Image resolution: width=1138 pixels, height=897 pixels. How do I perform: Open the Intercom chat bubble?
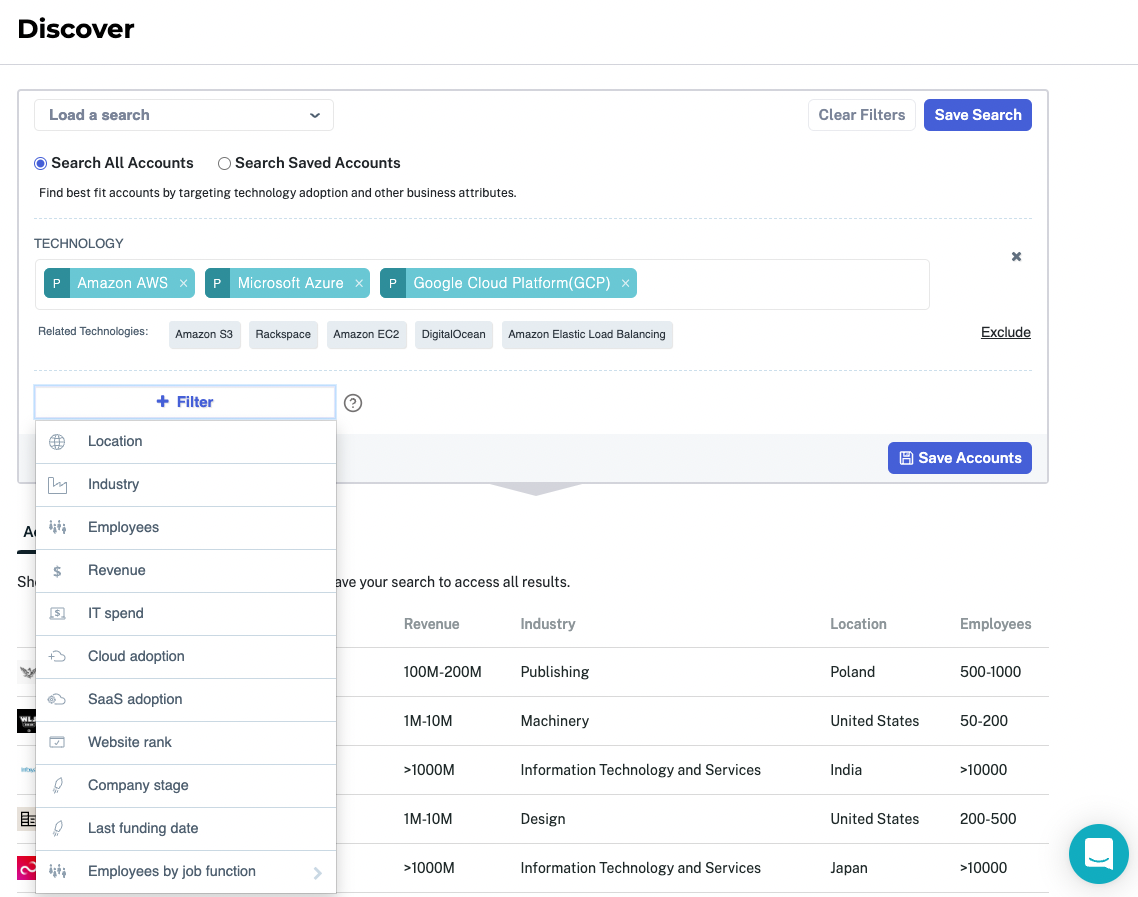1098,854
